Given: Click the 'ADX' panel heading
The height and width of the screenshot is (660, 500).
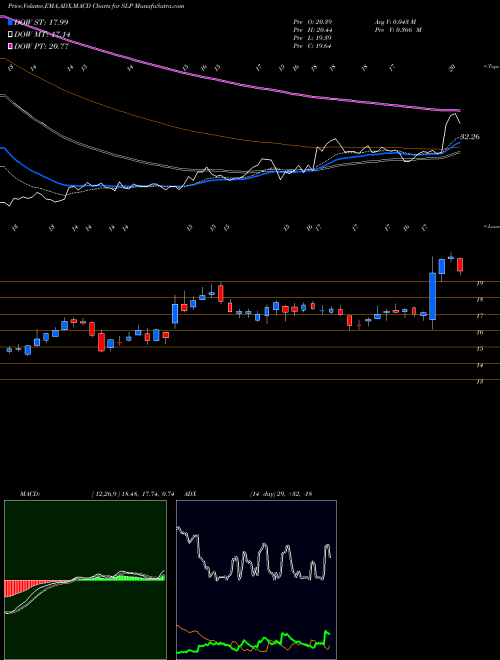Looking at the screenshot, I should click(191, 494).
